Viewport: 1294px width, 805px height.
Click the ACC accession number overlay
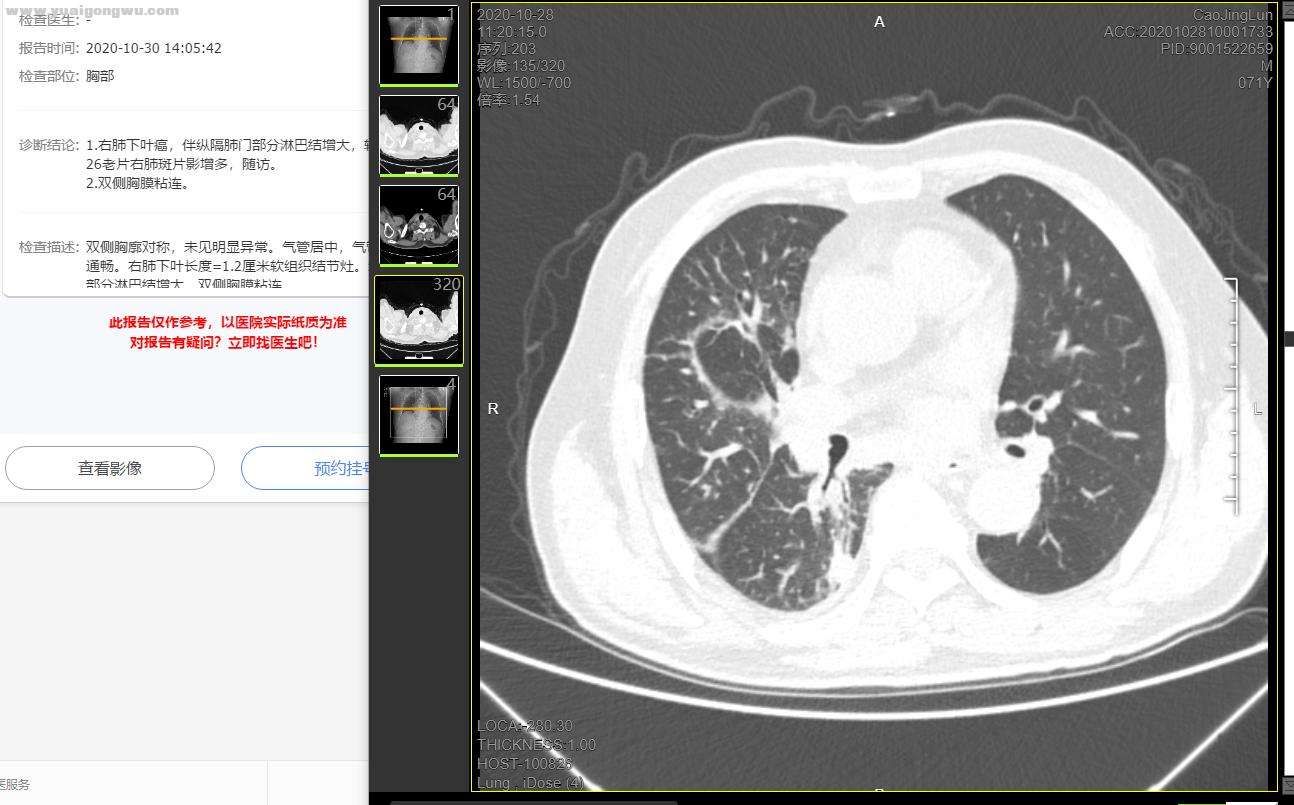click(1188, 32)
